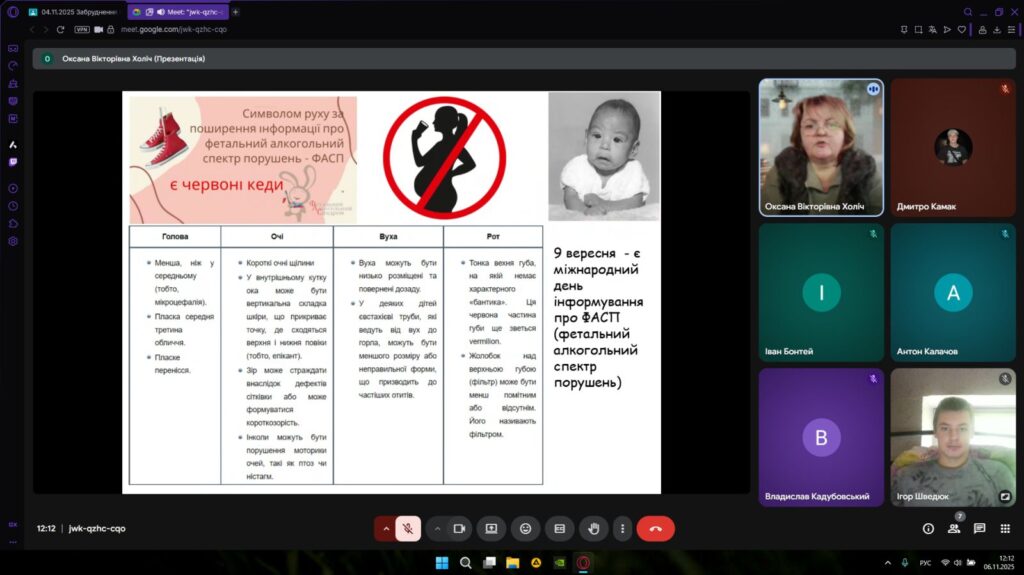Click Оксана Вікторівна Холіч video tile
Image resolution: width=1024 pixels, height=575 pixels.
pos(821,147)
